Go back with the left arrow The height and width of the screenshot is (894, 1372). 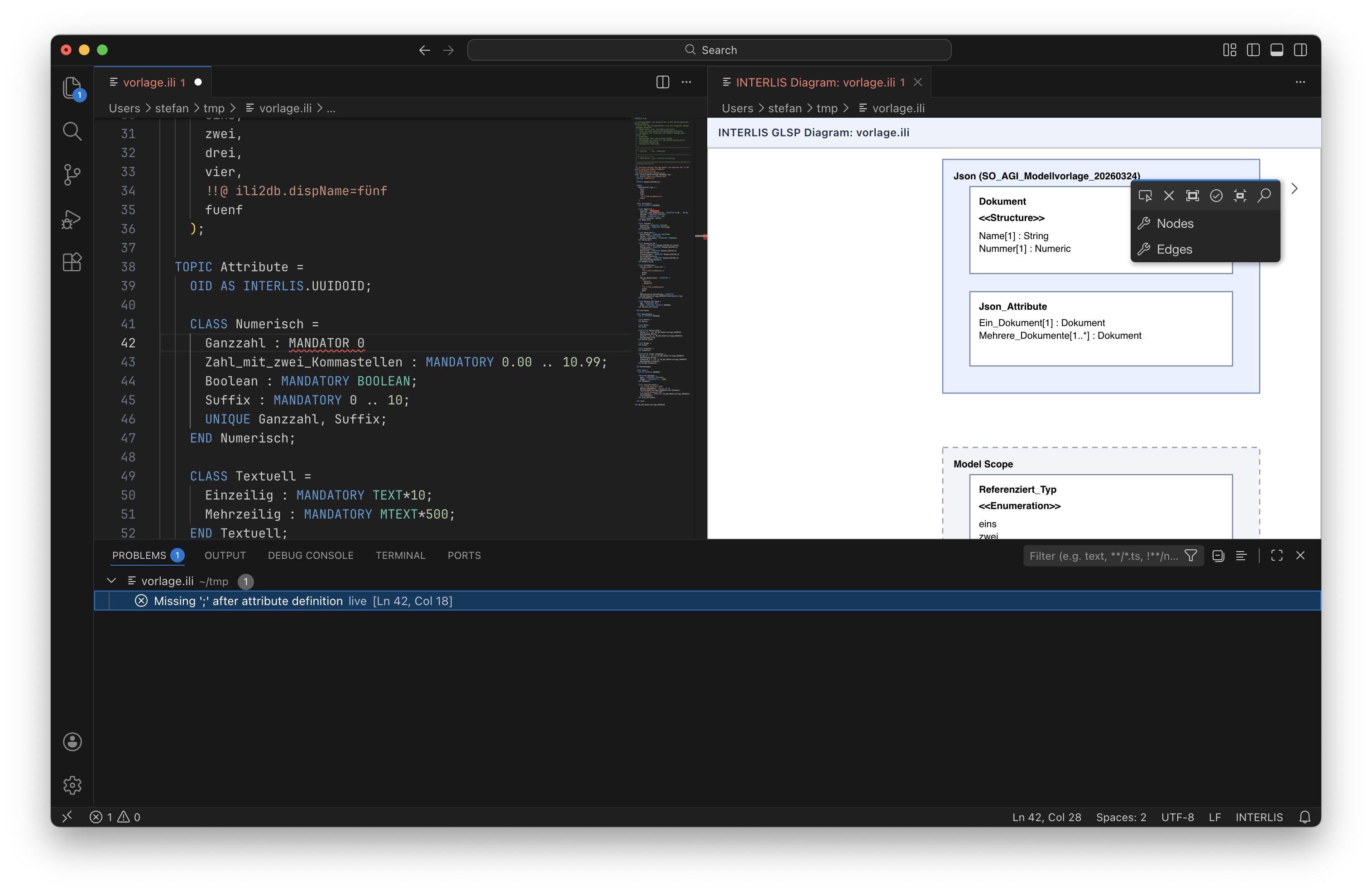point(424,50)
